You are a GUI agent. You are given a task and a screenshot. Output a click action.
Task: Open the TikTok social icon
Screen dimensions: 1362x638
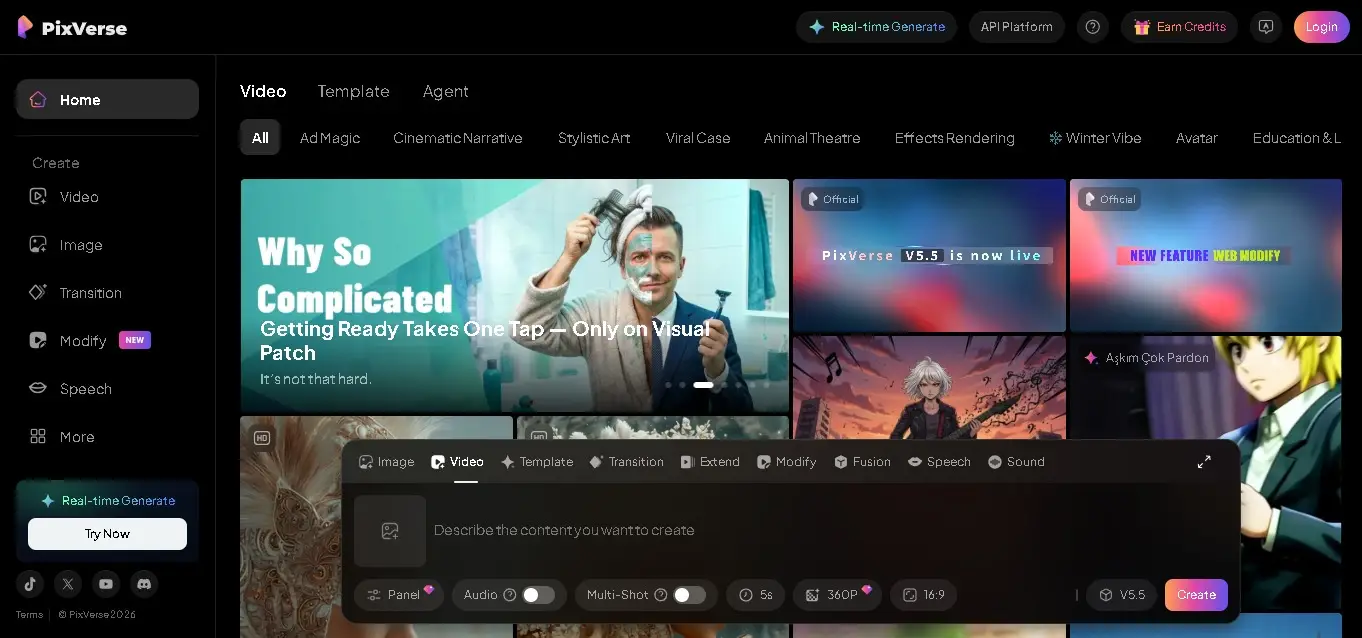point(30,584)
